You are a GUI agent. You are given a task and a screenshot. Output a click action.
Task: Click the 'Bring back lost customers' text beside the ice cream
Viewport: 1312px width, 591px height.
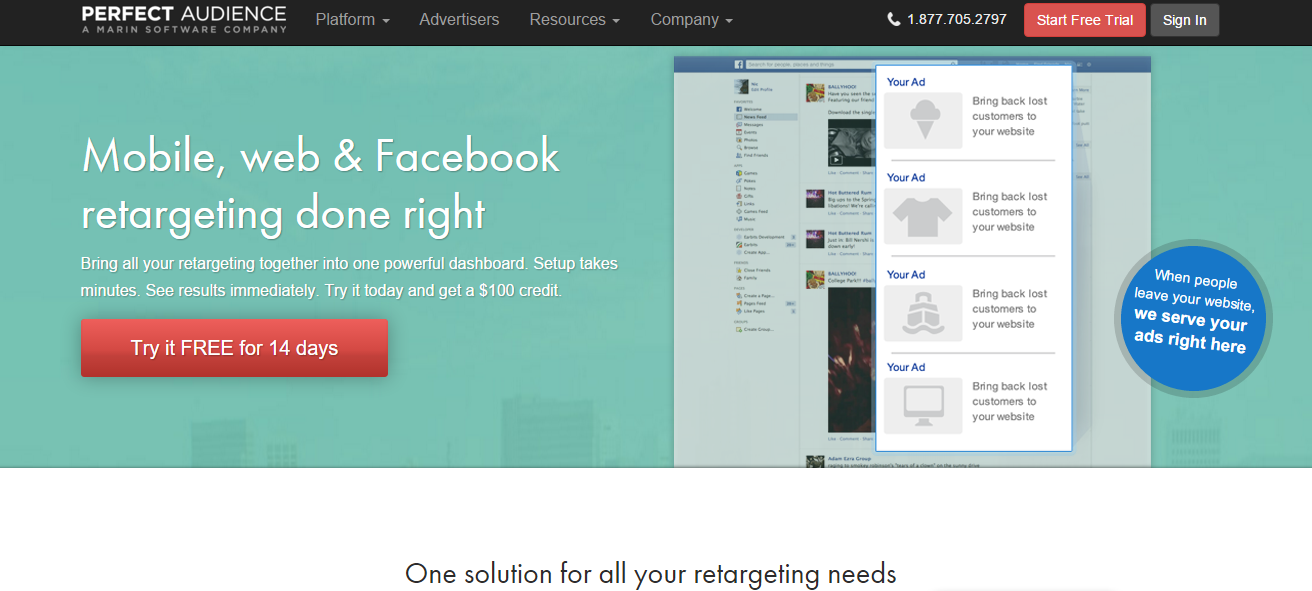[1010, 116]
